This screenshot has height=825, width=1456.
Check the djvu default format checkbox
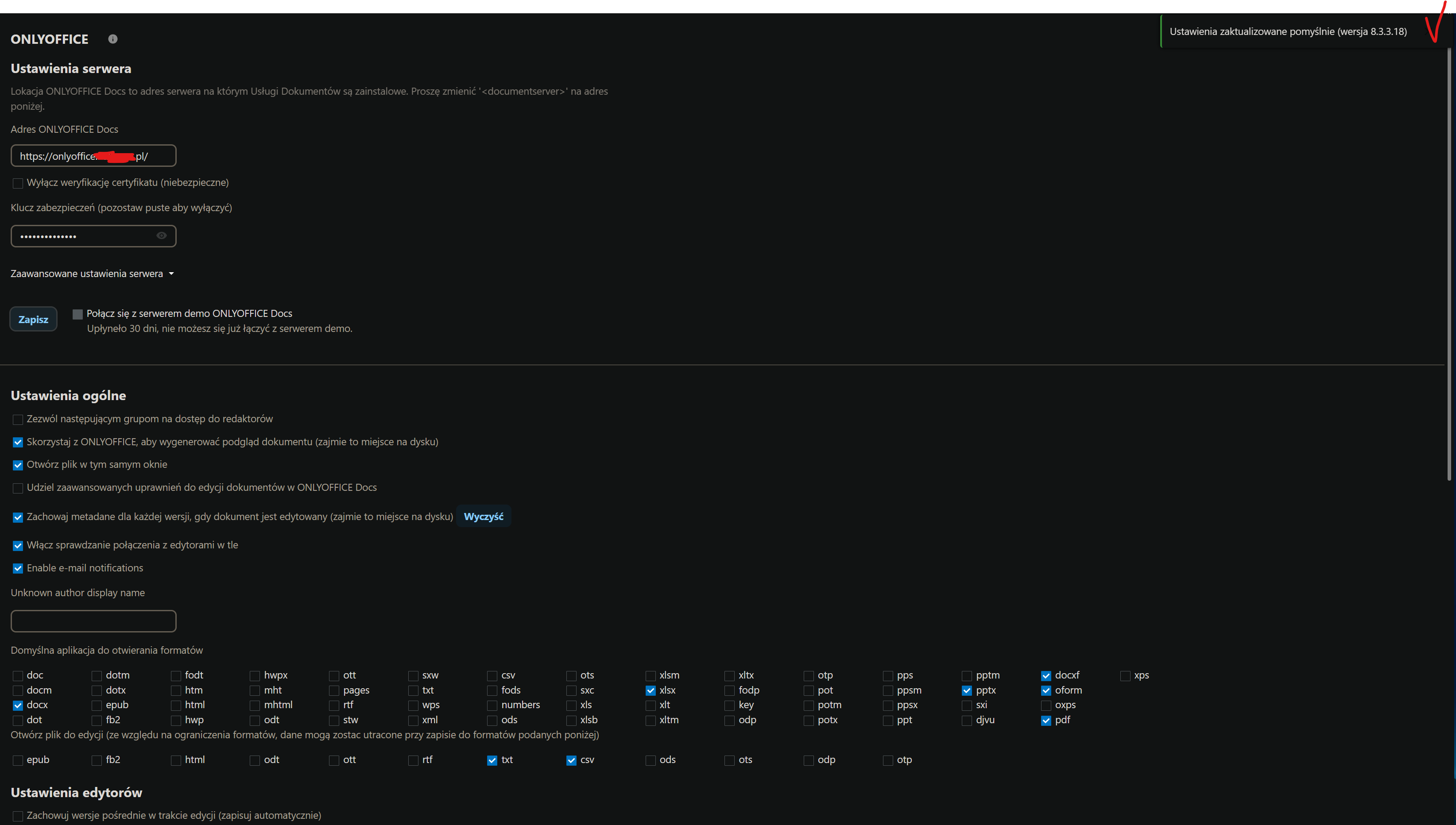(x=967, y=721)
